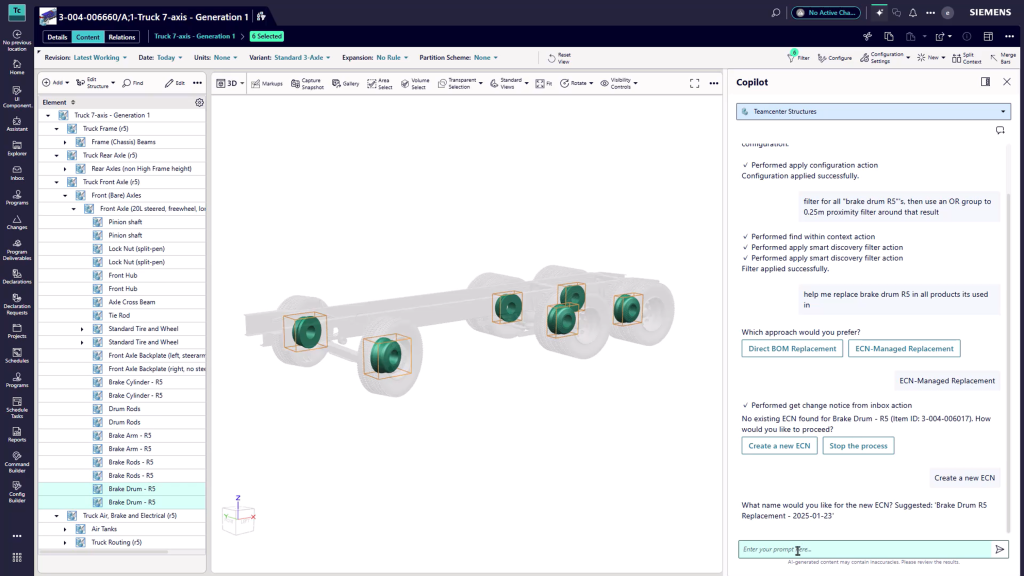Click Create a new ECN button
Image resolution: width=1024 pixels, height=576 pixels.
[x=779, y=446]
